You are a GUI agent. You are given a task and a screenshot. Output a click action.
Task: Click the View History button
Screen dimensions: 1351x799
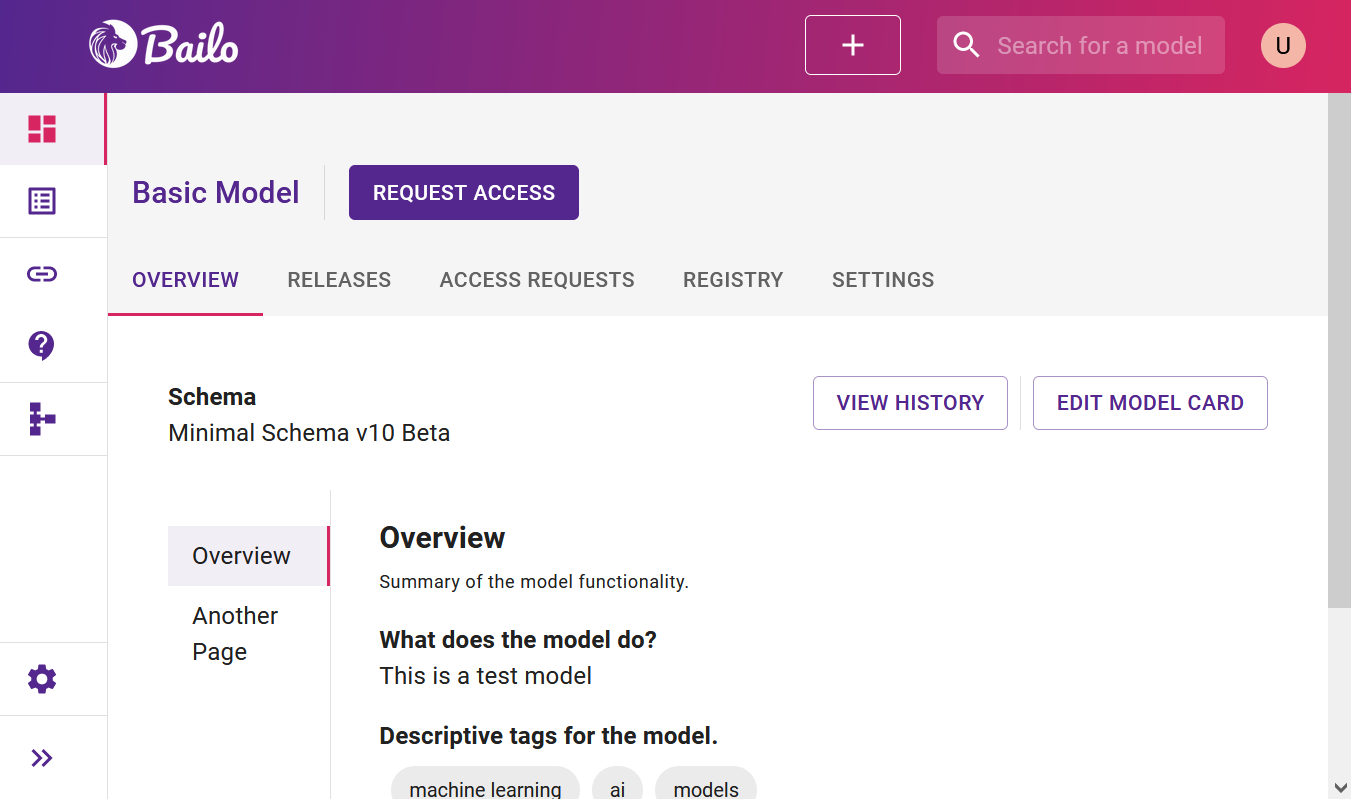(910, 403)
